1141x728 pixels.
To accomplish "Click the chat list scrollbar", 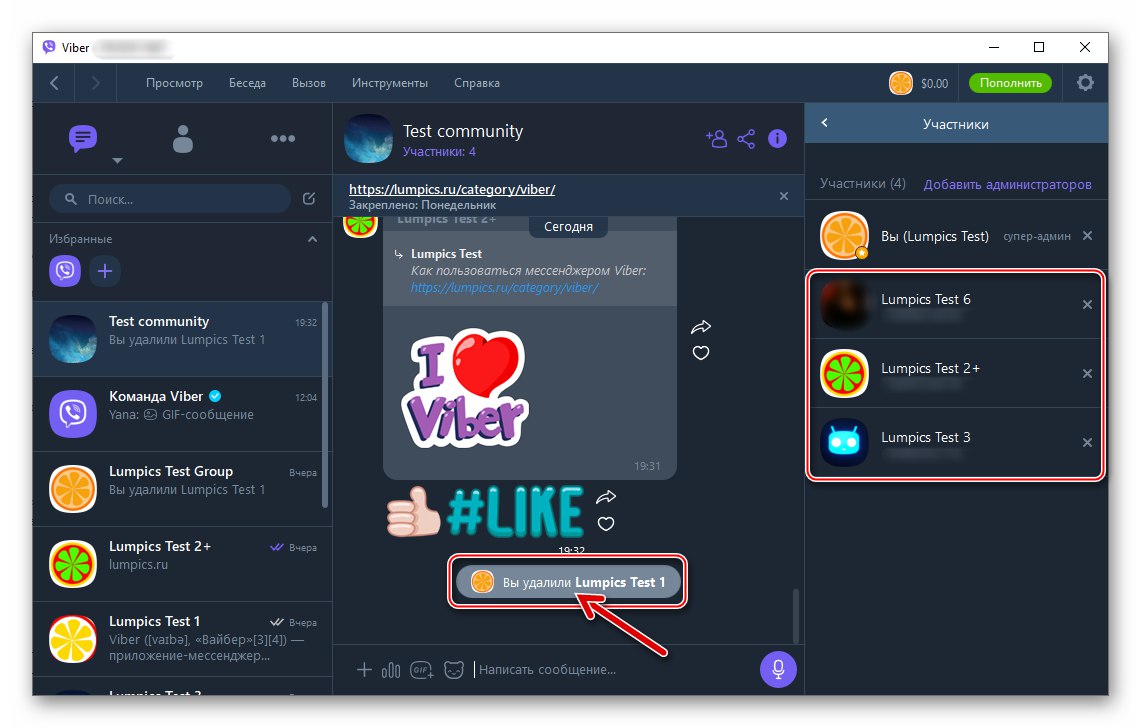I will pos(325,405).
